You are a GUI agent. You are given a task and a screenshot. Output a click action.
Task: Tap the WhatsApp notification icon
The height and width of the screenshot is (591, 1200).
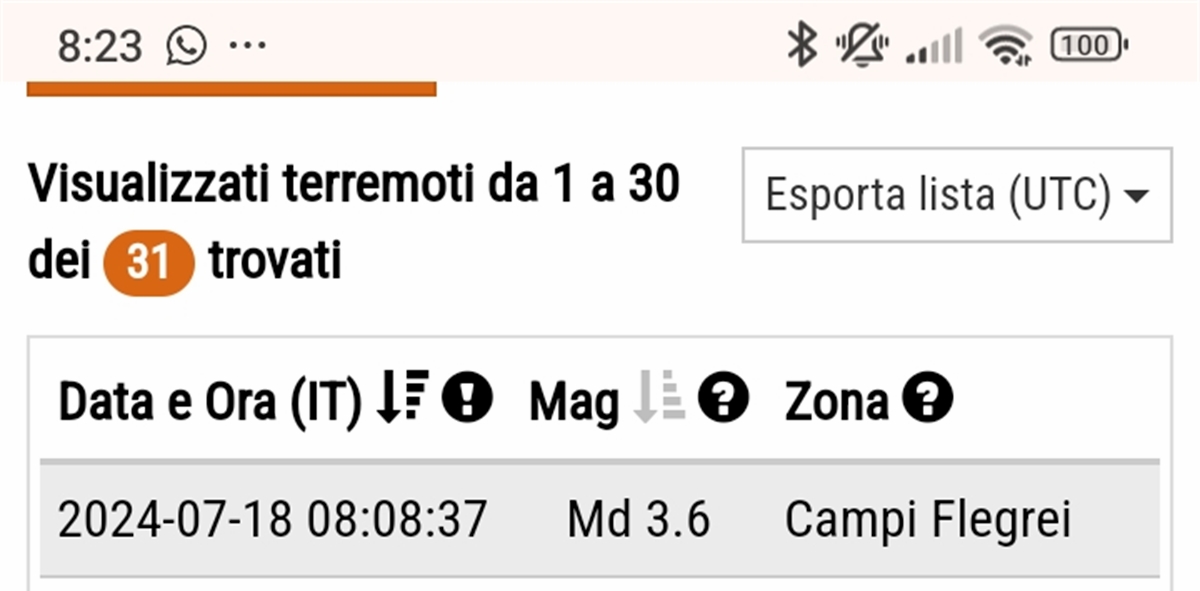(x=186, y=46)
